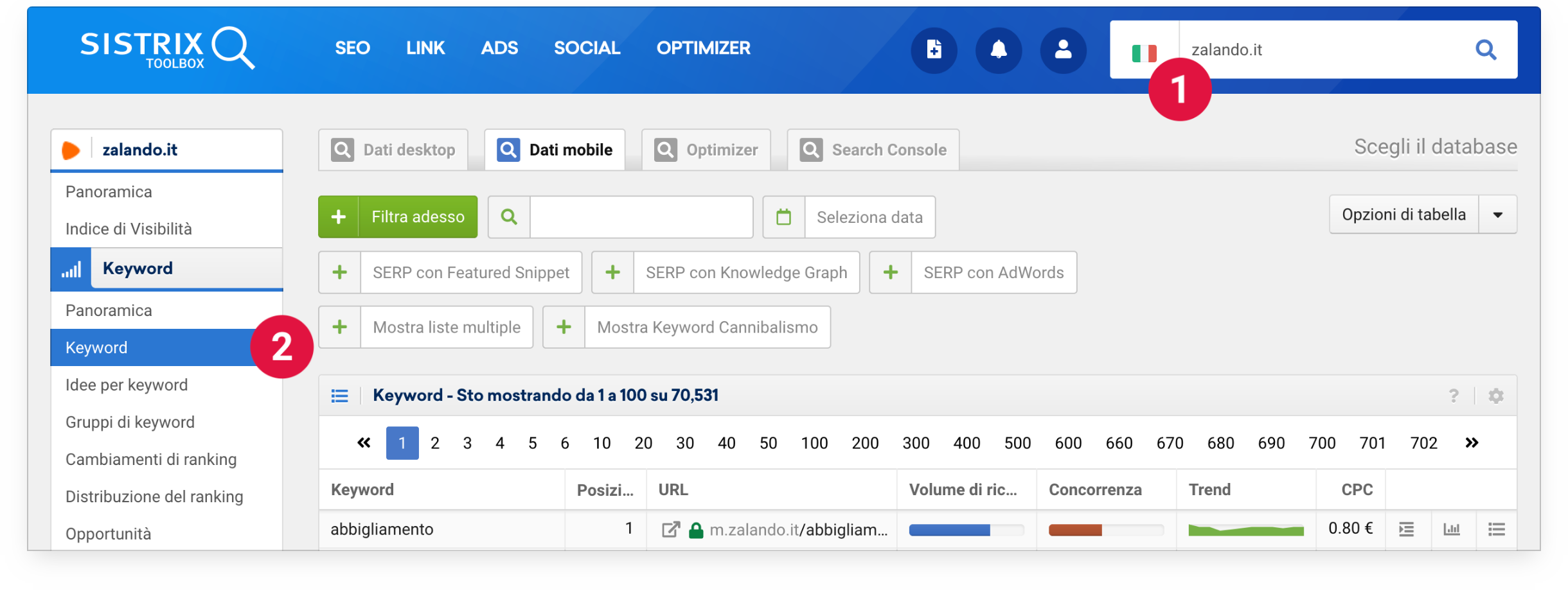Click plus icon for SERP con Knowledge Graph
This screenshot has height=596, width=1568.
point(613,272)
